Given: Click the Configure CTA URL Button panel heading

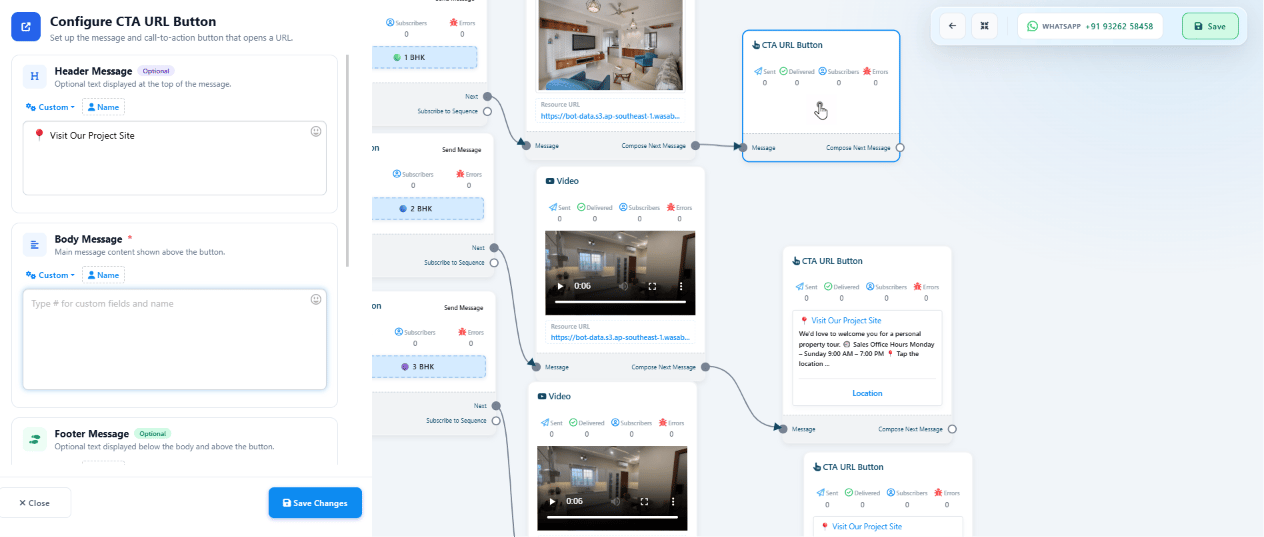Looking at the screenshot, I should (x=133, y=21).
